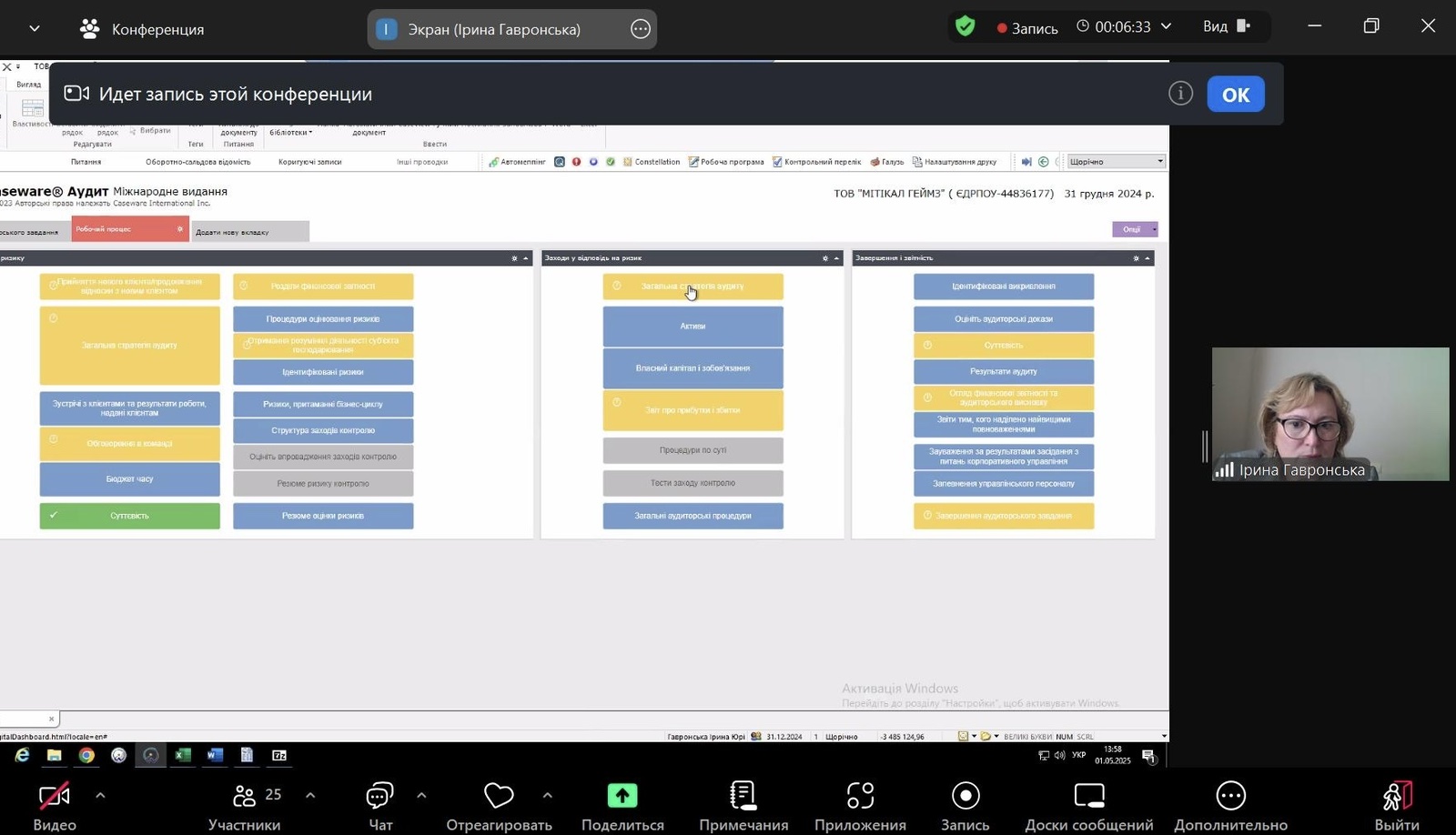Expand video options arrow beside Video
This screenshot has width=1456, height=835.
click(100, 795)
